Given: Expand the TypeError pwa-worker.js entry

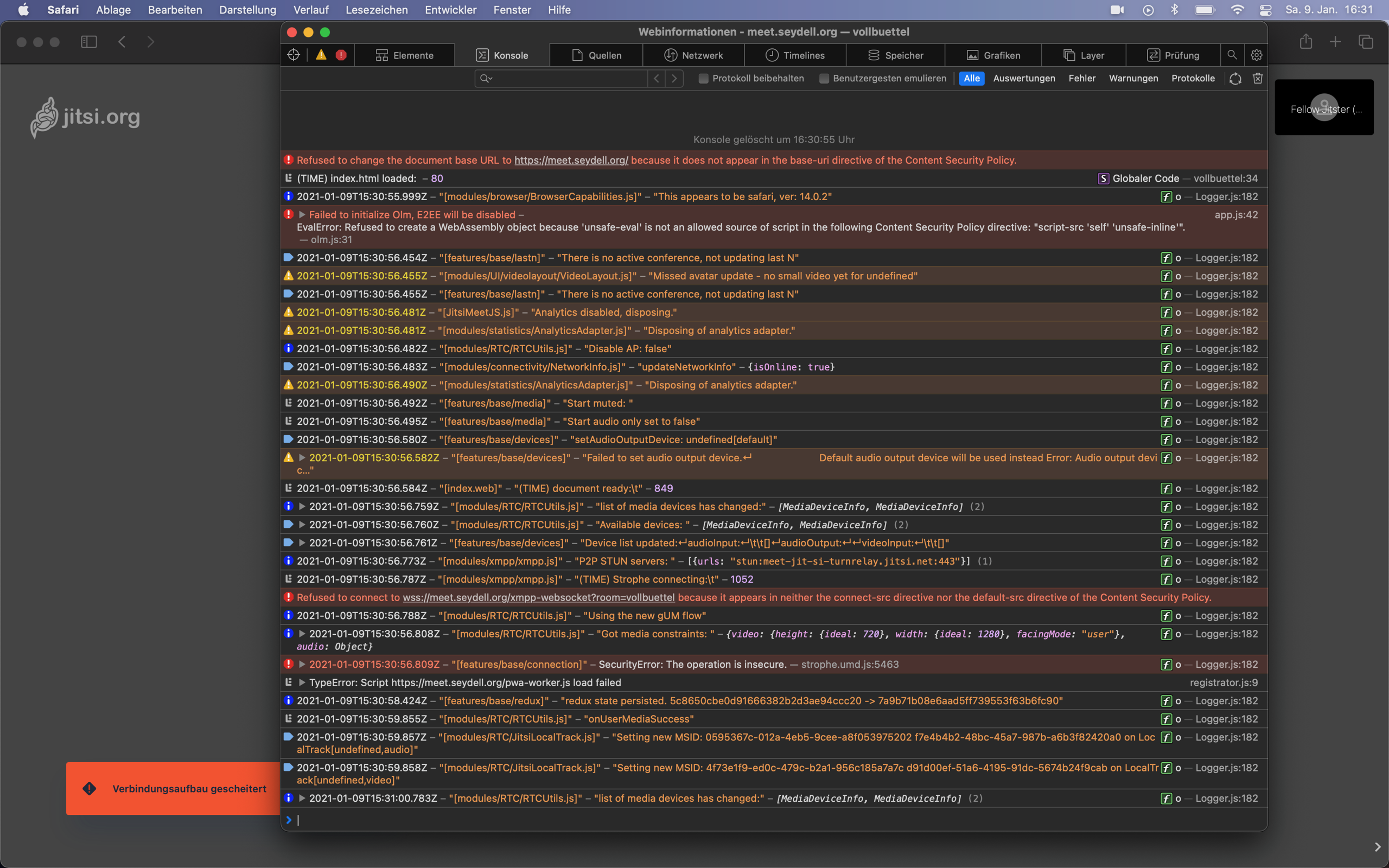Looking at the screenshot, I should click(x=302, y=682).
